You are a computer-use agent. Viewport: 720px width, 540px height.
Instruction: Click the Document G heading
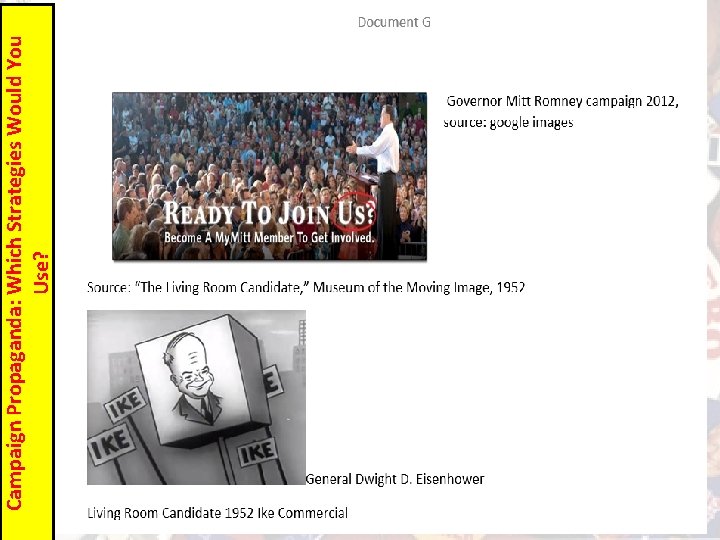pos(394,22)
